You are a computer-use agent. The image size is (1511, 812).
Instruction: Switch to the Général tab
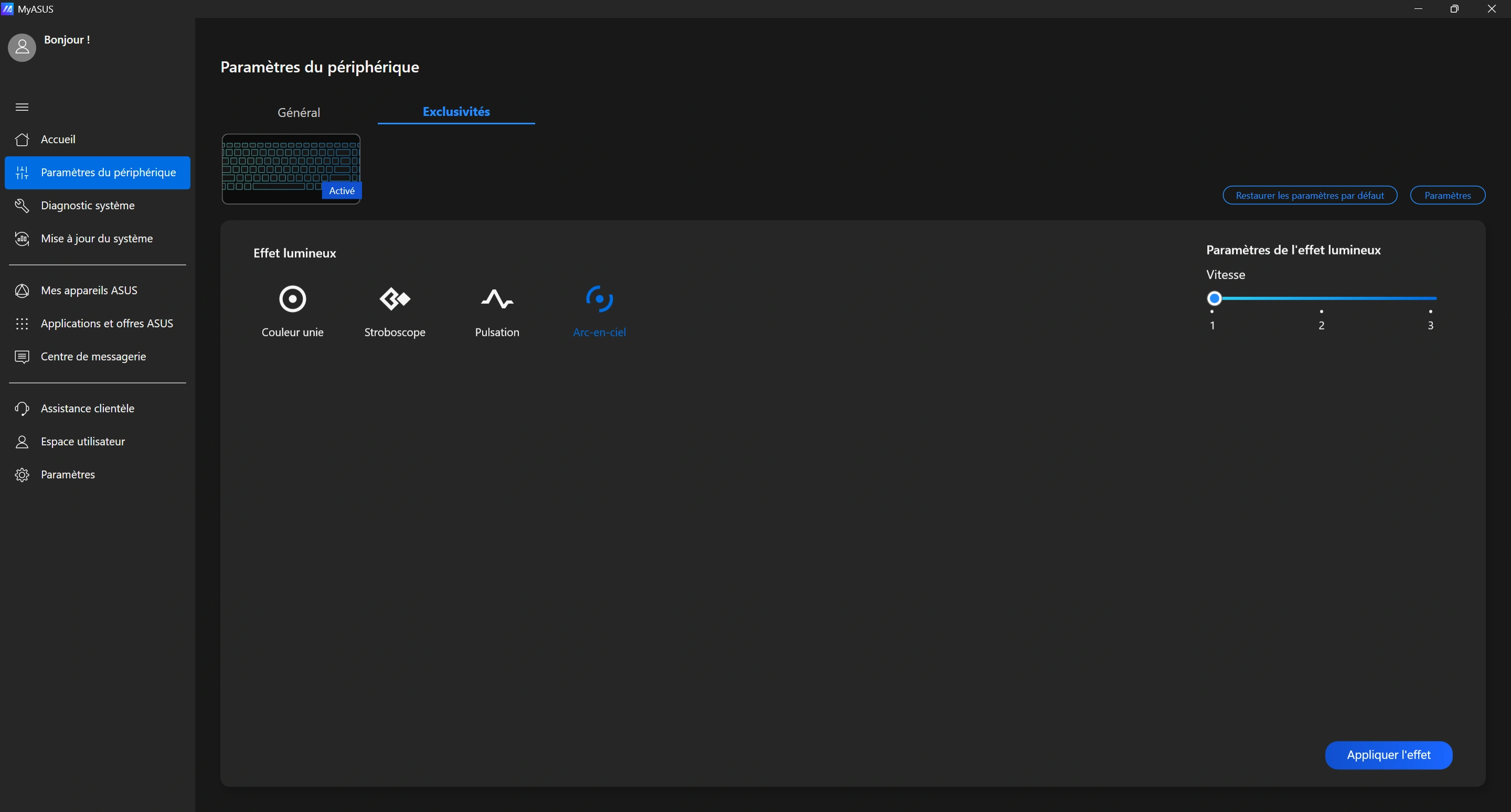299,112
